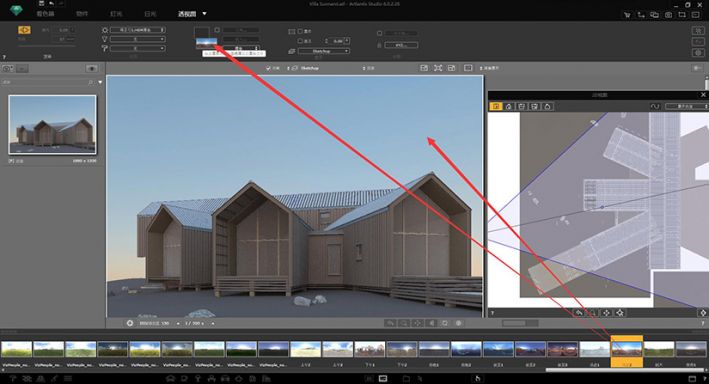Screen dimensions: 709x384
Task: Switch to the third inspector tab
Action: pyautogui.click(x=116, y=14)
